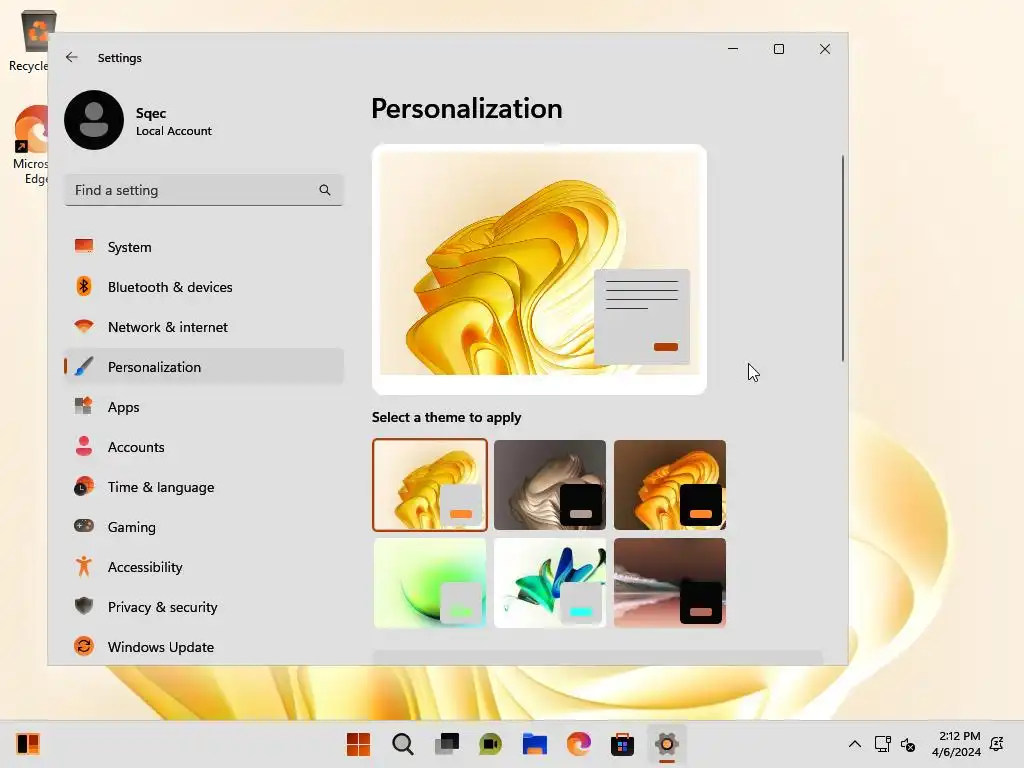Apply the pink landscape dark theme

tap(670, 583)
